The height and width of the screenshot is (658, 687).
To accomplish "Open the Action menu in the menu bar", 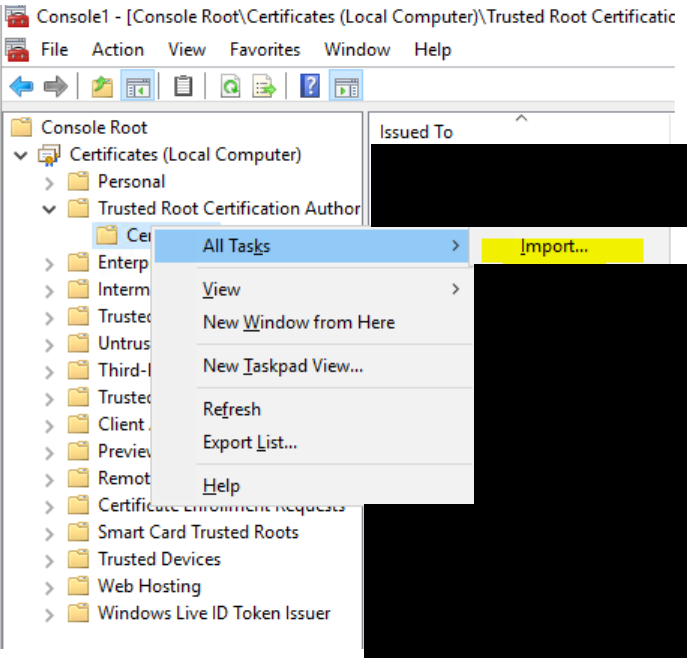I will click(118, 49).
